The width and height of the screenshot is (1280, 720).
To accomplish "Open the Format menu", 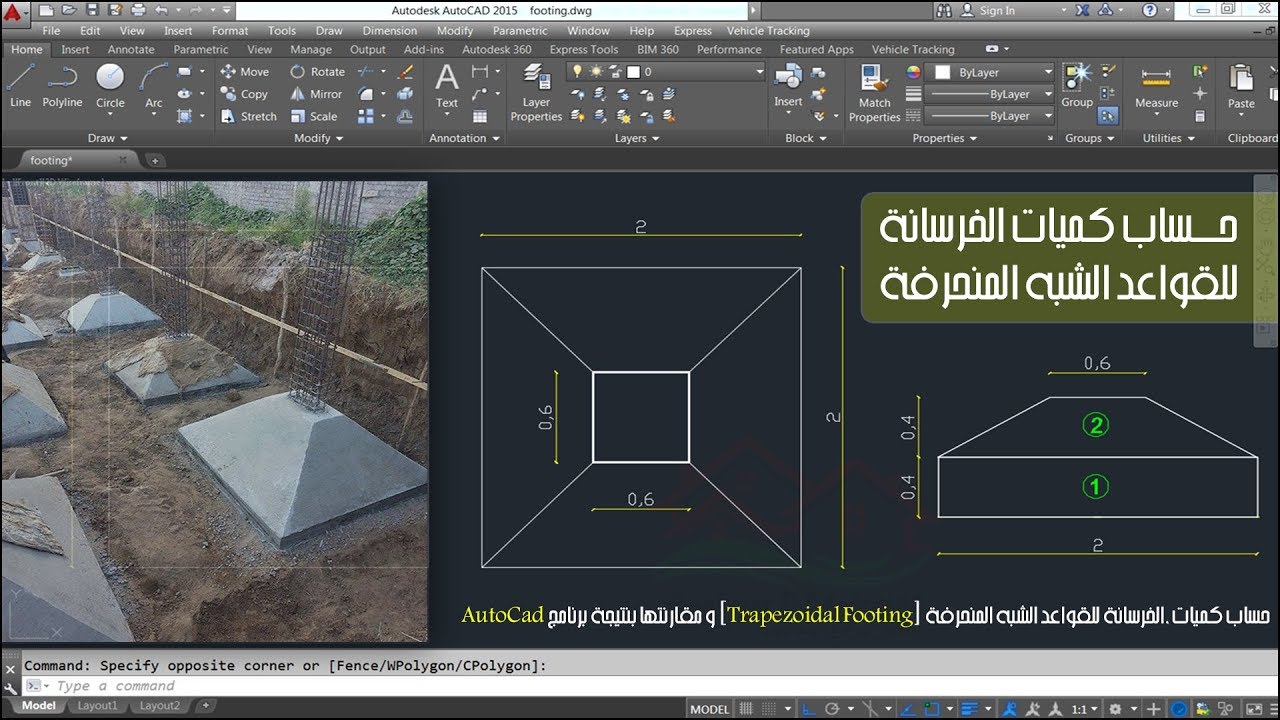I will pos(229,31).
